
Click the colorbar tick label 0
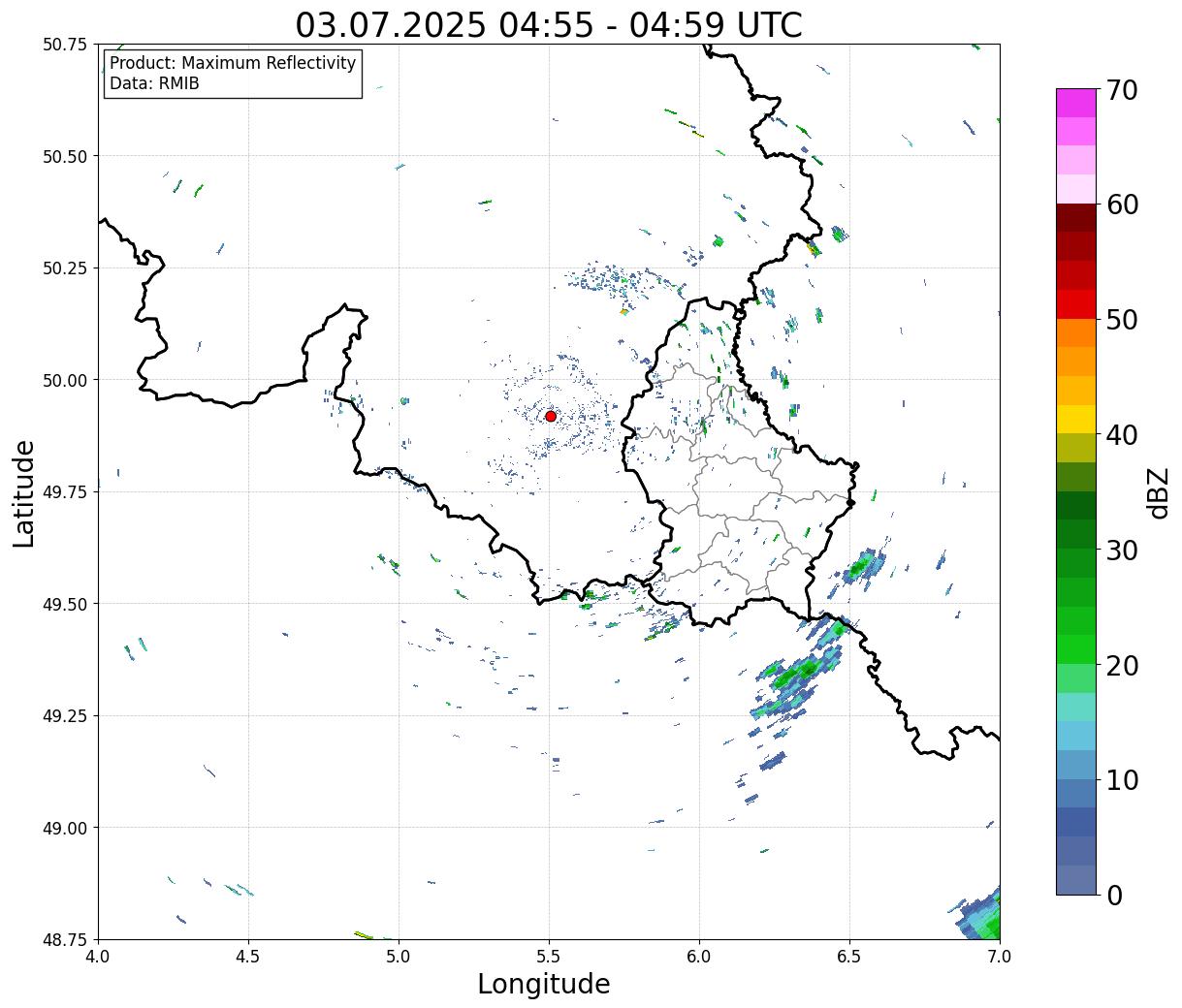[x=1114, y=896]
